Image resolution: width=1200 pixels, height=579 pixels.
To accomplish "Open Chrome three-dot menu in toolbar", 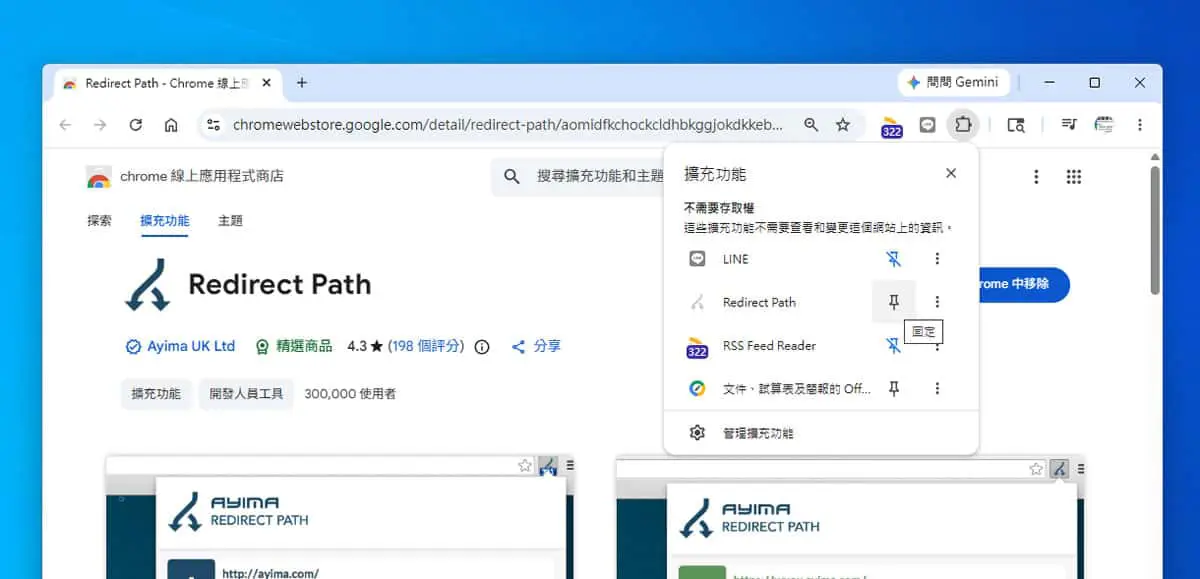I will point(1139,125).
